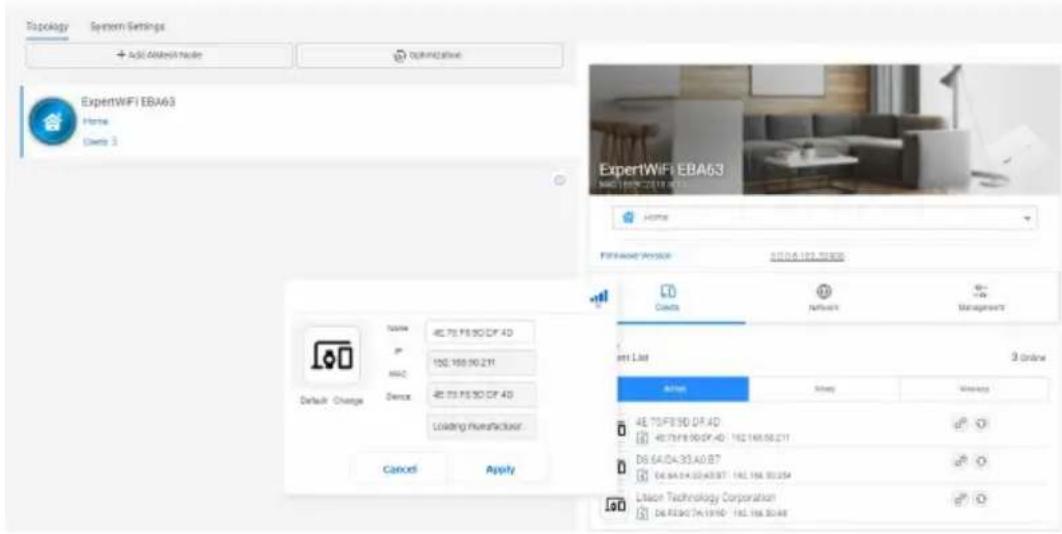Image resolution: width=1062 pixels, height=534 pixels.
Task: Click the ExpertWiFi EBA63 node name in topology
Action: point(129,102)
